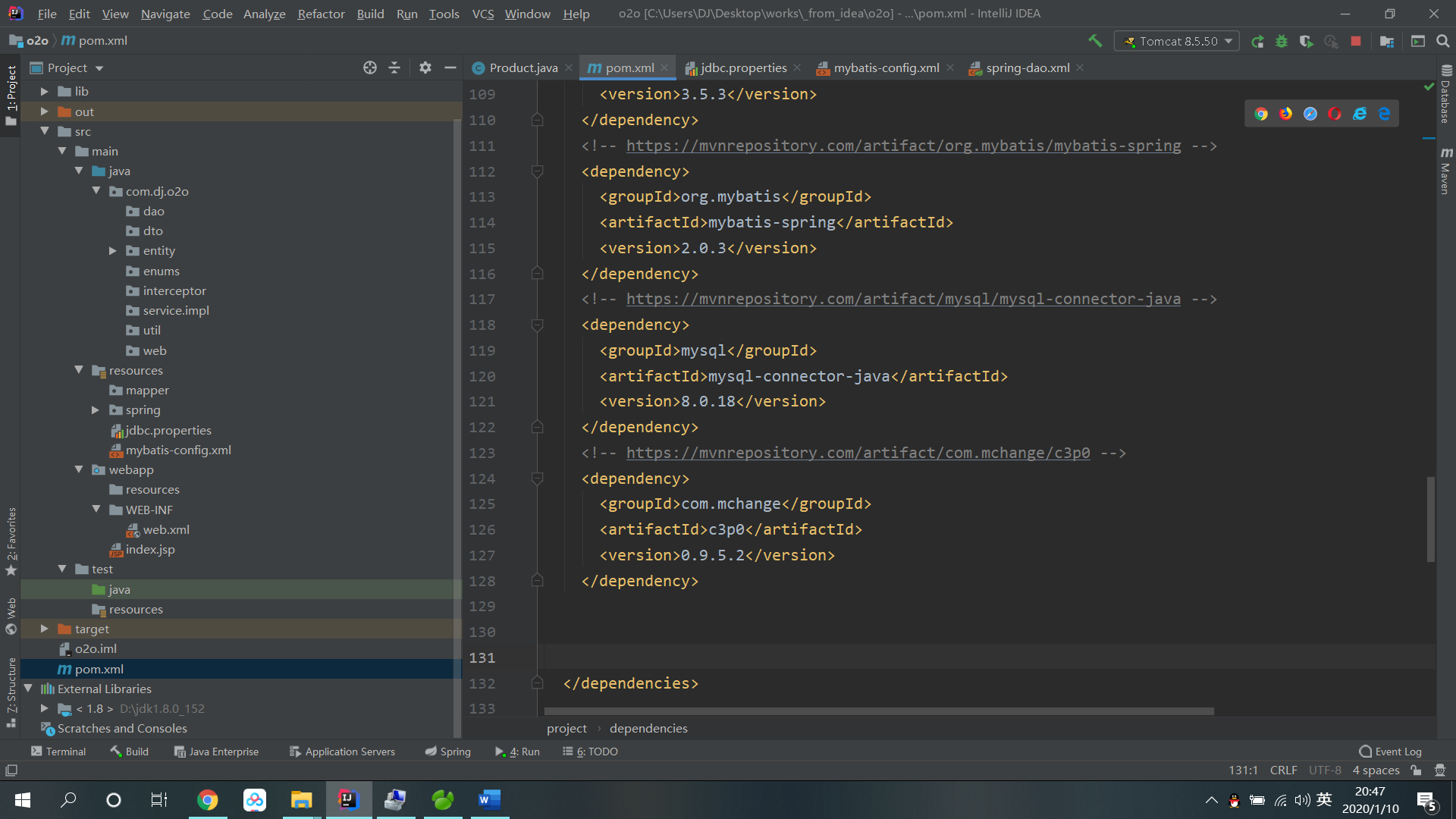Screen dimensions: 1456x819
Task: Click Locate/Scroll from Source target icon
Action: 370,67
